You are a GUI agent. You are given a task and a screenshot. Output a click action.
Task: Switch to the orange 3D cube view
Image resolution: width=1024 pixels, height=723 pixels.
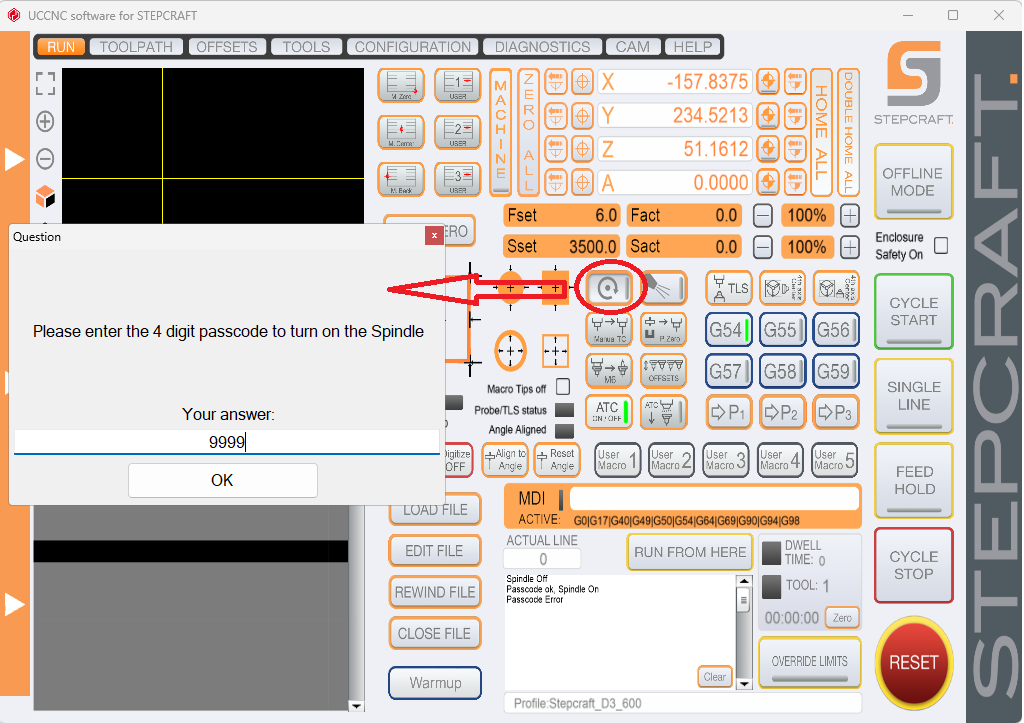[45, 196]
